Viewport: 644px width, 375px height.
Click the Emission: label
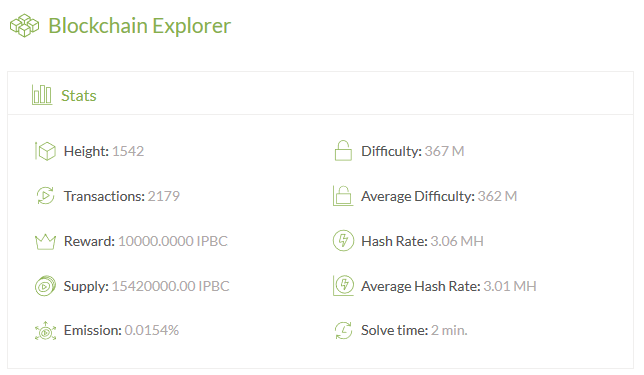point(93,330)
